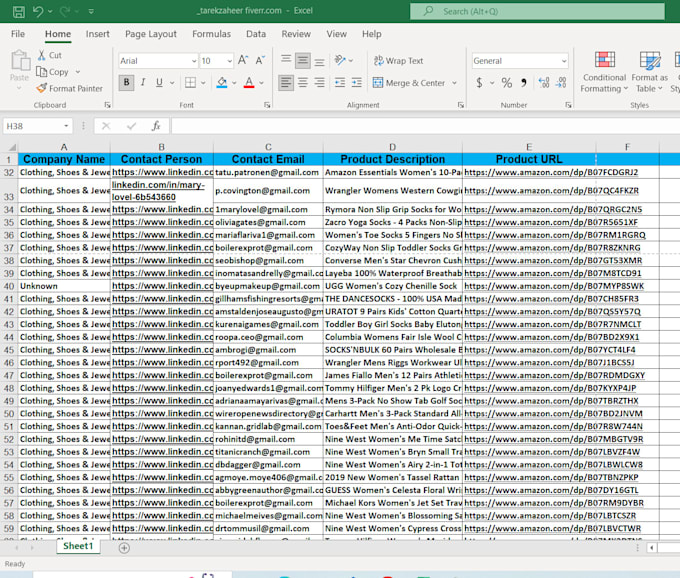Open the font size dropdown

229,61
